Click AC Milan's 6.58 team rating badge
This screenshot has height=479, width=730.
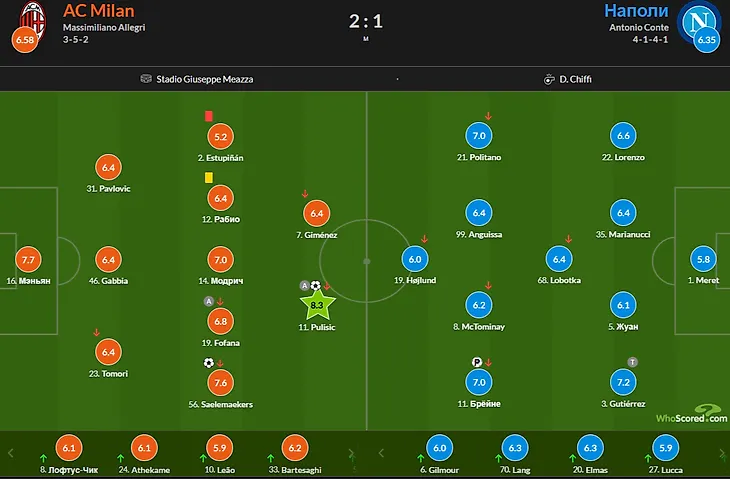coord(24,41)
